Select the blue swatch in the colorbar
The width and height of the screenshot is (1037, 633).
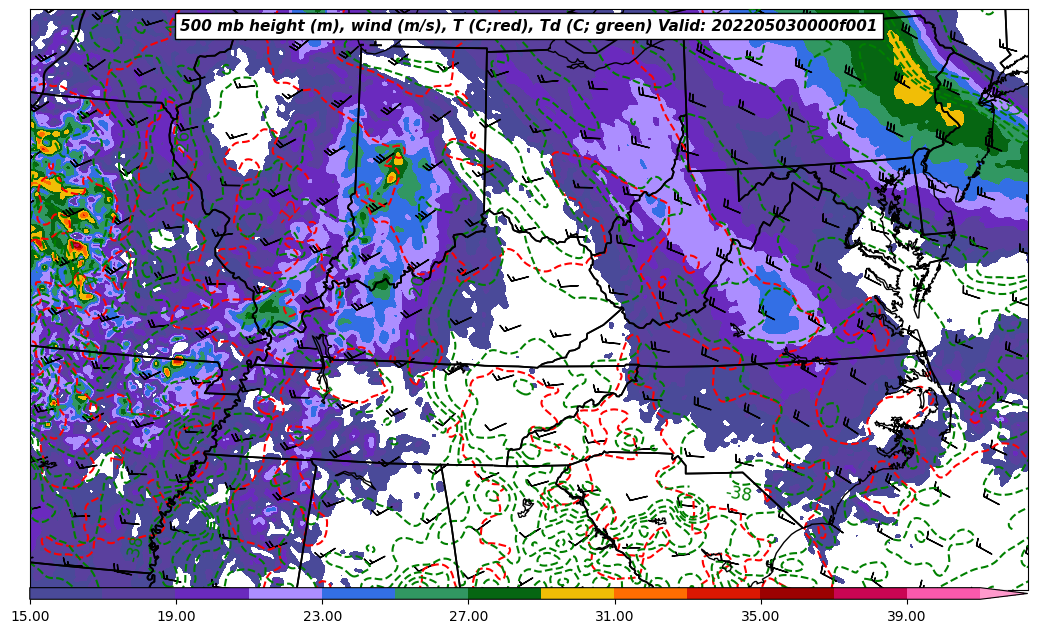click(358, 593)
